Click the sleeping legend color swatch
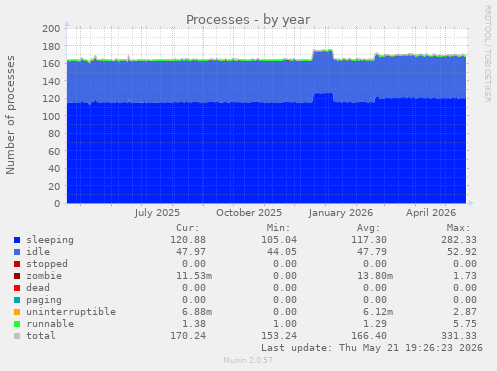The width and height of the screenshot is (497, 371). 17,240
